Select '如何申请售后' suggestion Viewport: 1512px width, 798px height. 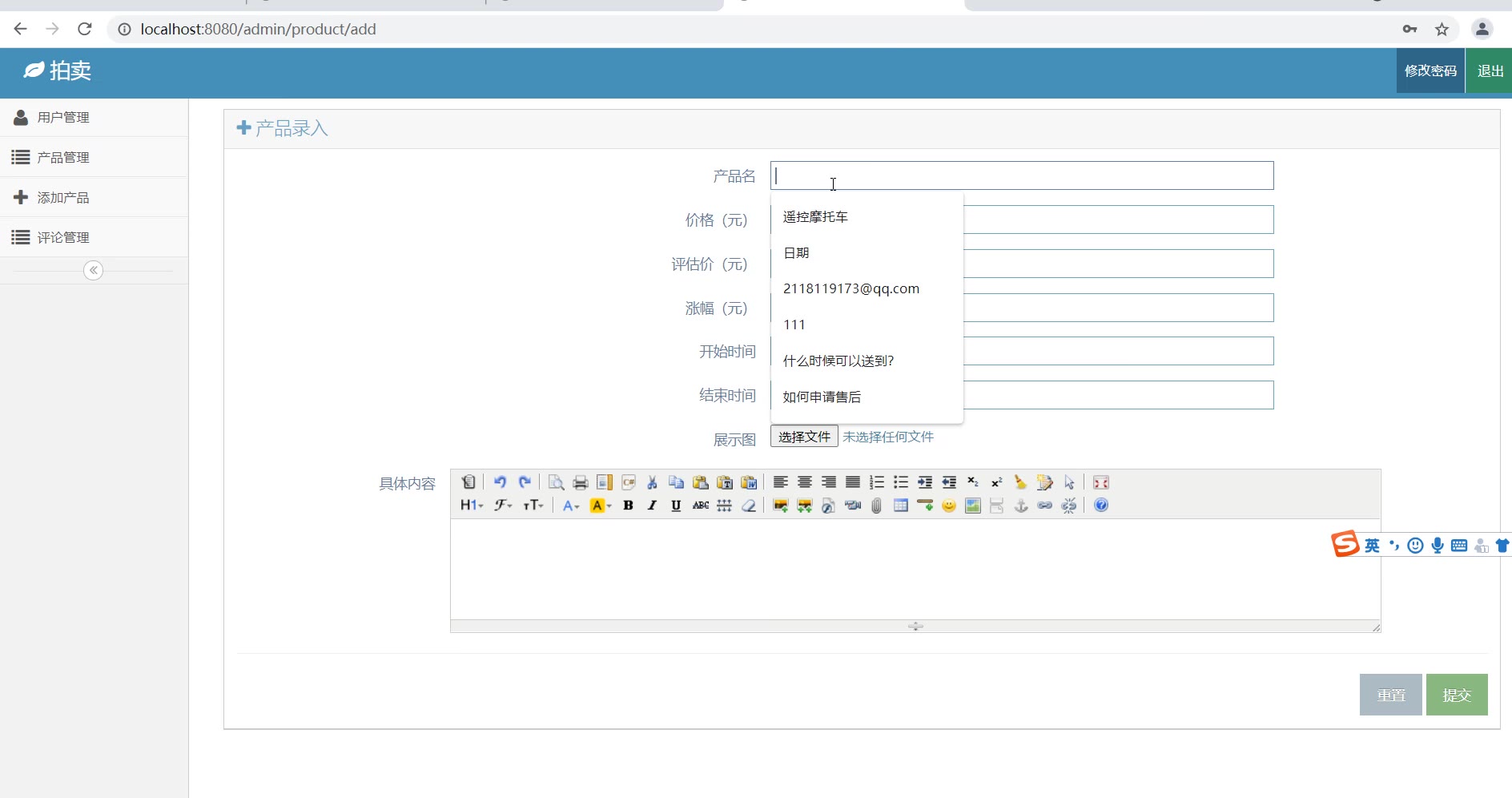[867, 397]
